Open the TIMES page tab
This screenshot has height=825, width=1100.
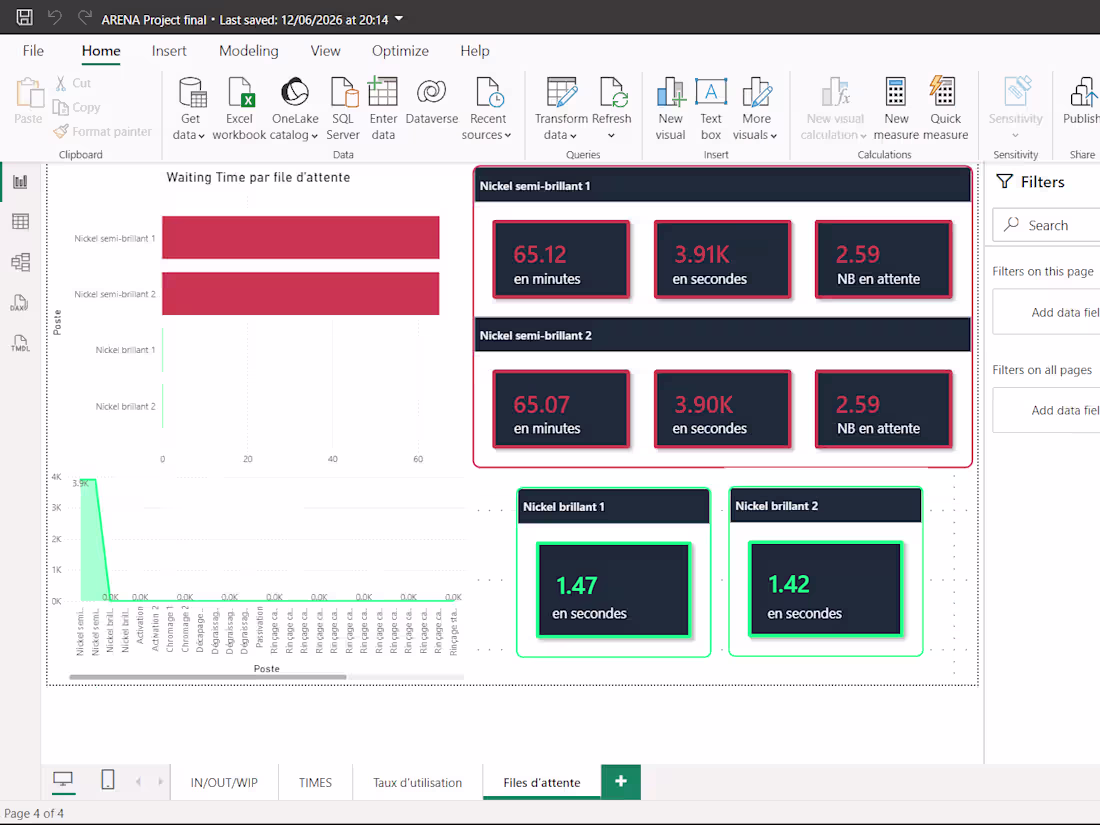pos(315,782)
